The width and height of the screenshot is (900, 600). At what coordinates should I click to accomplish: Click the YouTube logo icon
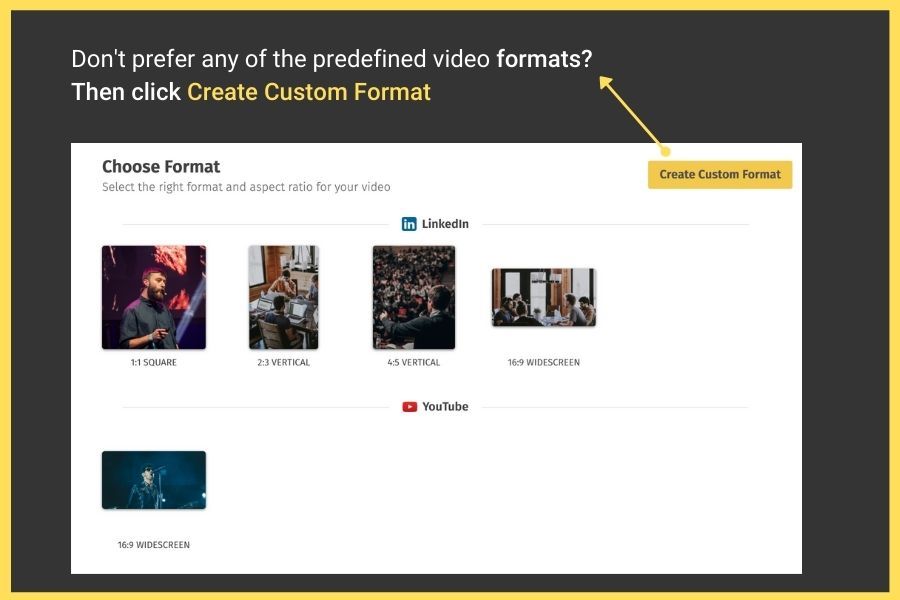[x=410, y=407]
